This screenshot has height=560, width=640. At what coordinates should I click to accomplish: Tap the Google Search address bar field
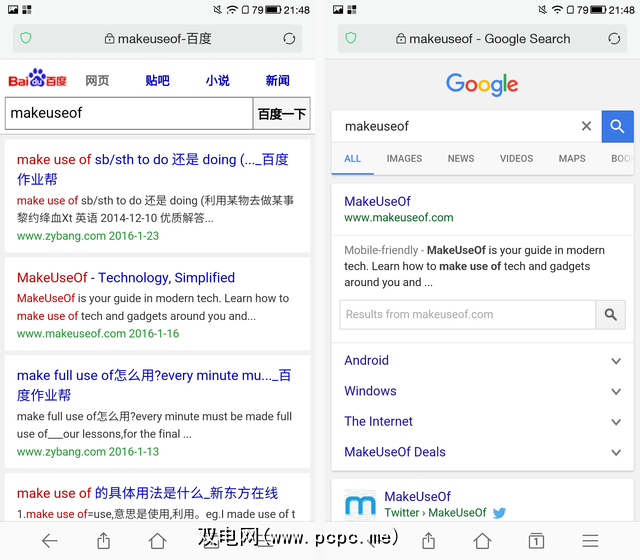[x=482, y=39]
